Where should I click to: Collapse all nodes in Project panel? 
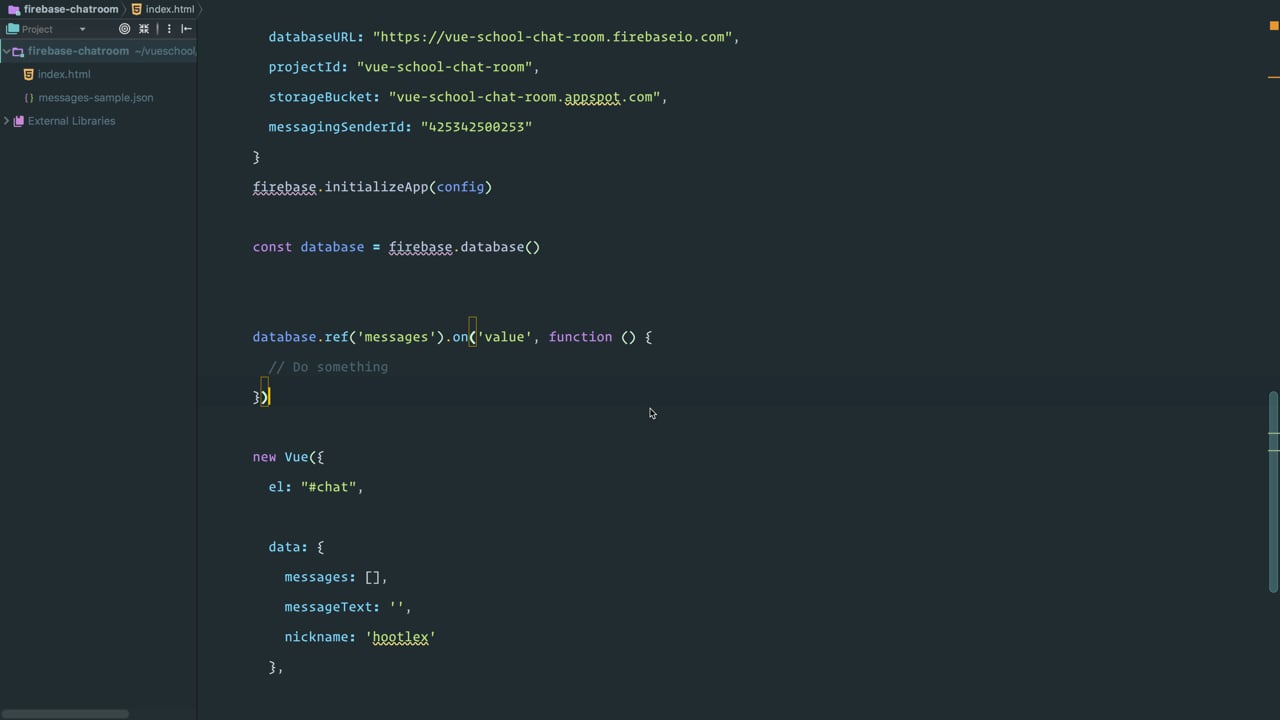point(144,29)
